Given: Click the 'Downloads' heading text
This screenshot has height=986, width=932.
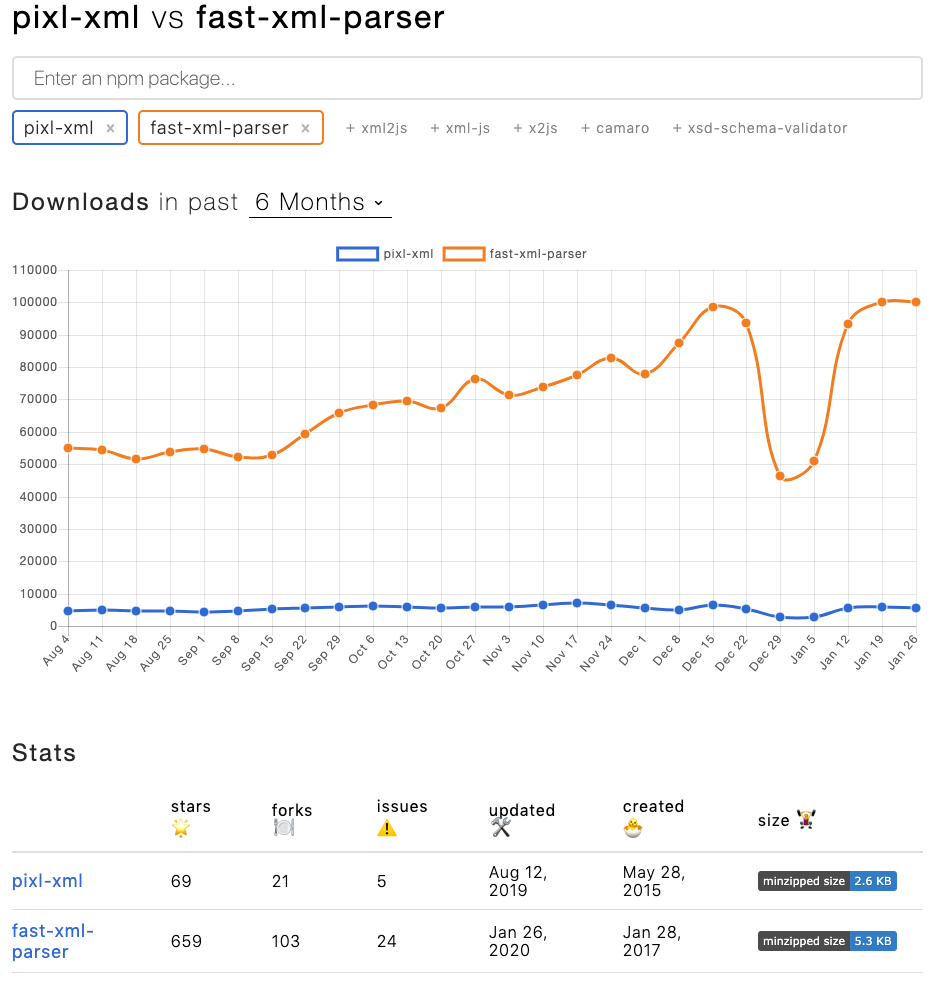Looking at the screenshot, I should (x=80, y=202).
